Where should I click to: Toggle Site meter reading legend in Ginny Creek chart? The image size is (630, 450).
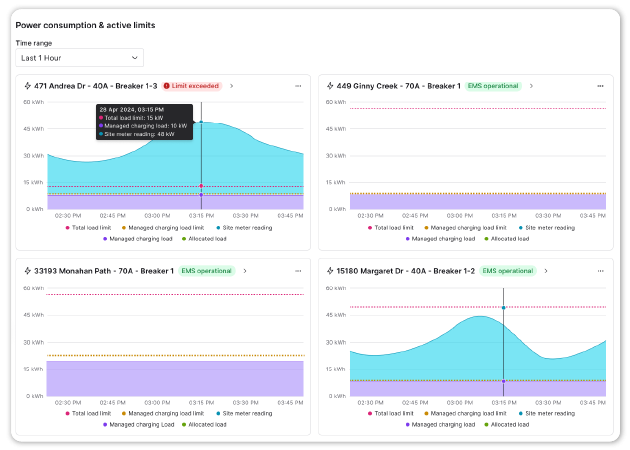[x=548, y=228]
